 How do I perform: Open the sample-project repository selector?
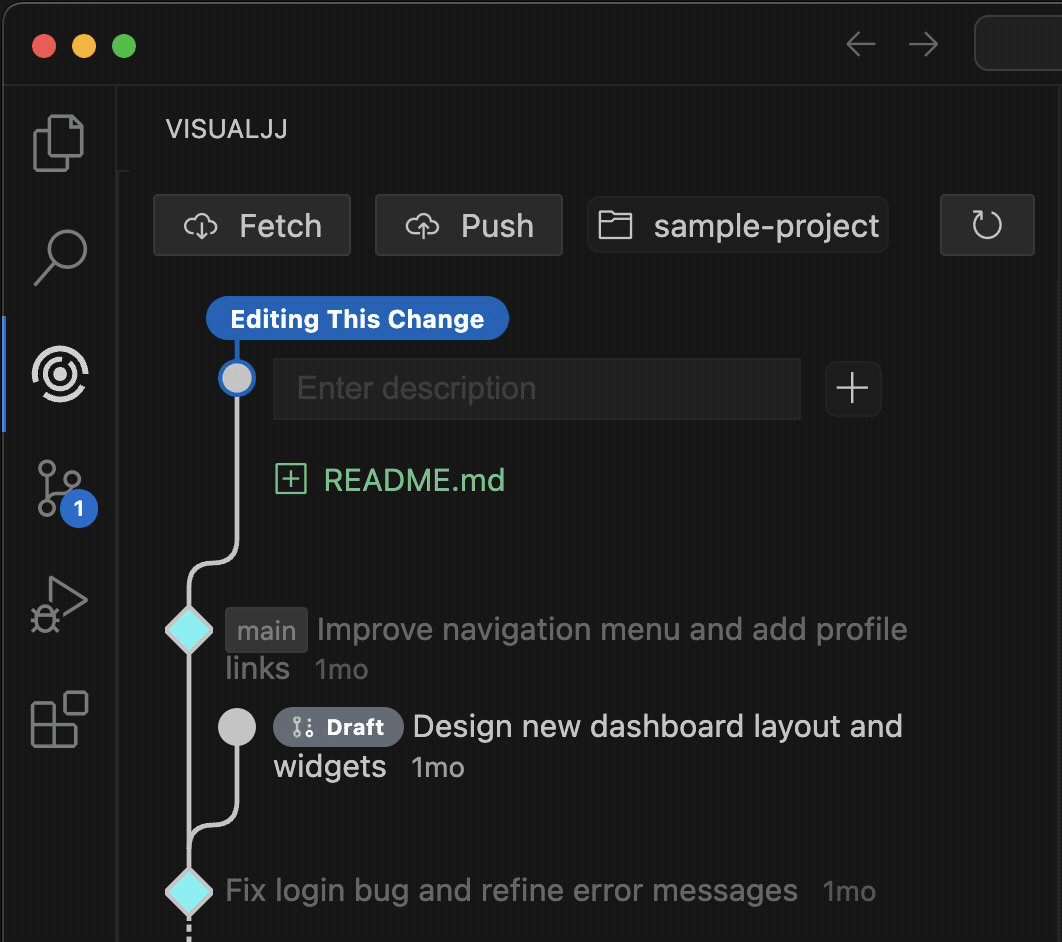click(x=737, y=225)
